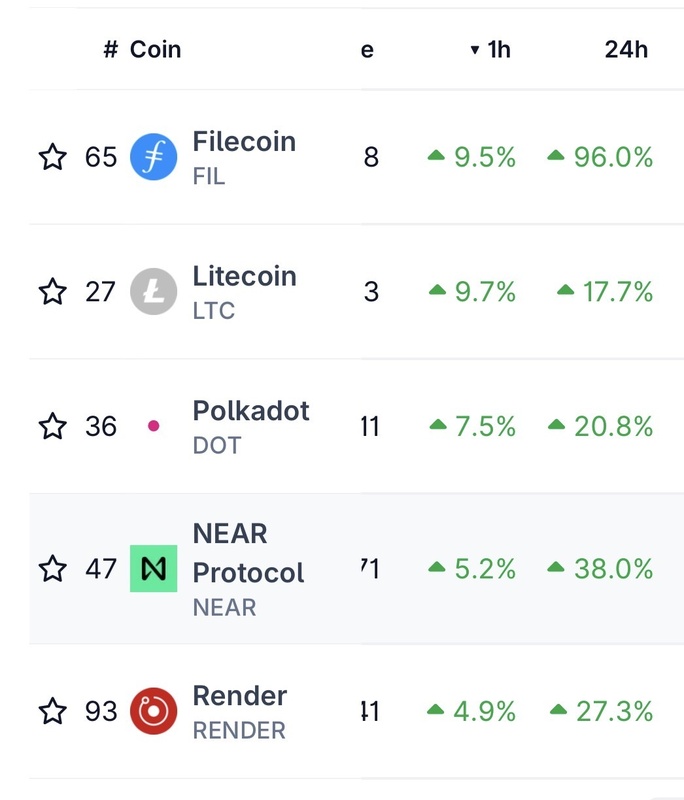The width and height of the screenshot is (684, 800).
Task: Toggle the Litecoin watchlist star
Action: pyautogui.click(x=52, y=292)
